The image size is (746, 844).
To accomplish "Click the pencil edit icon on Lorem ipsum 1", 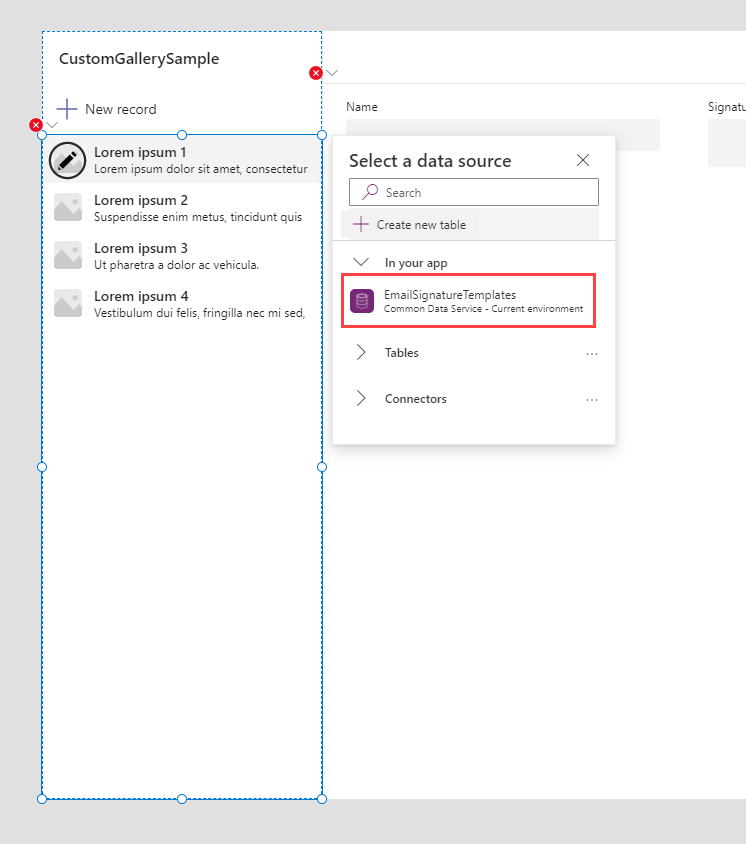I will [x=68, y=160].
